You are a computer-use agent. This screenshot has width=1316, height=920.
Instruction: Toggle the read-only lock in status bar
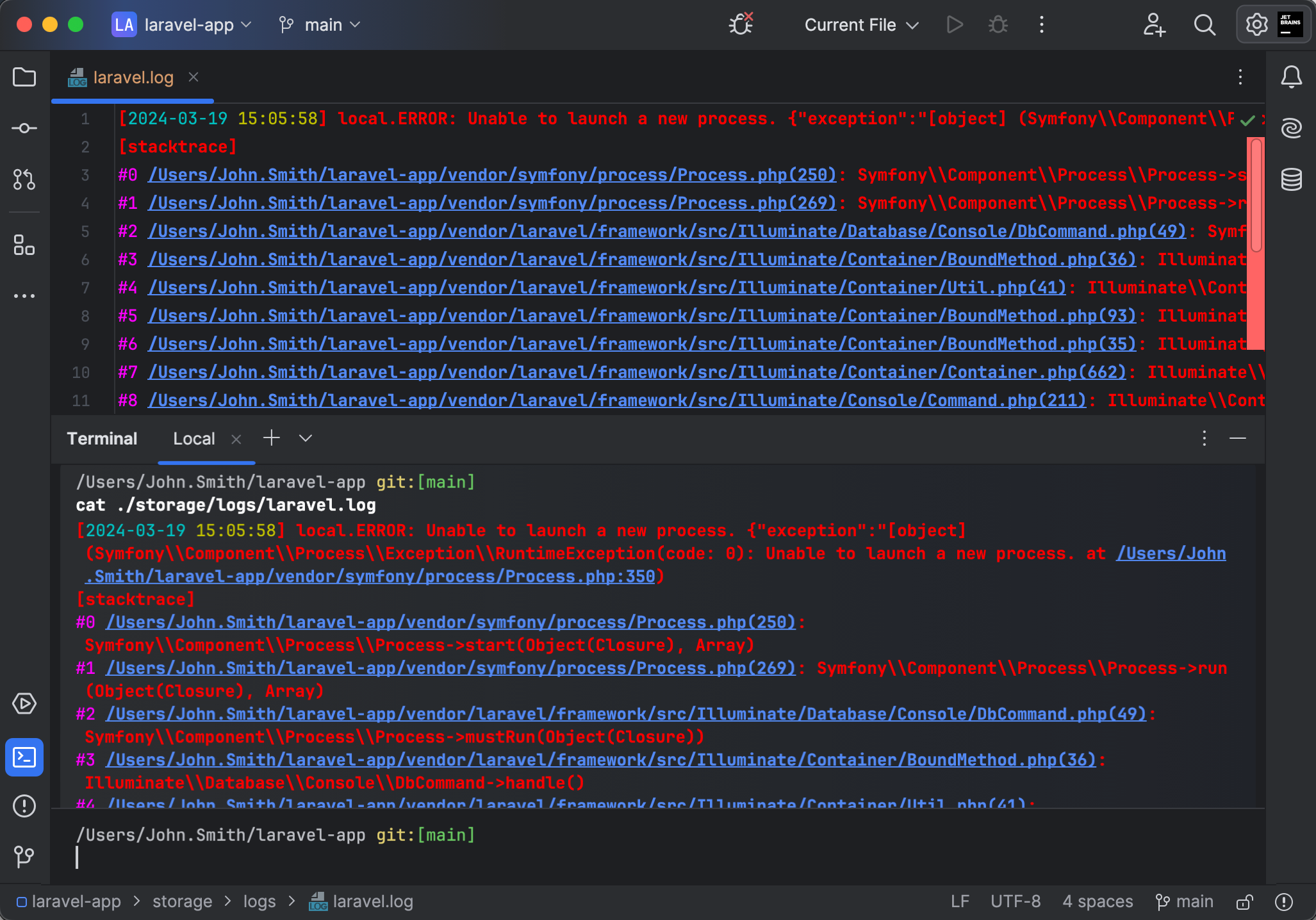pyautogui.click(x=1244, y=902)
